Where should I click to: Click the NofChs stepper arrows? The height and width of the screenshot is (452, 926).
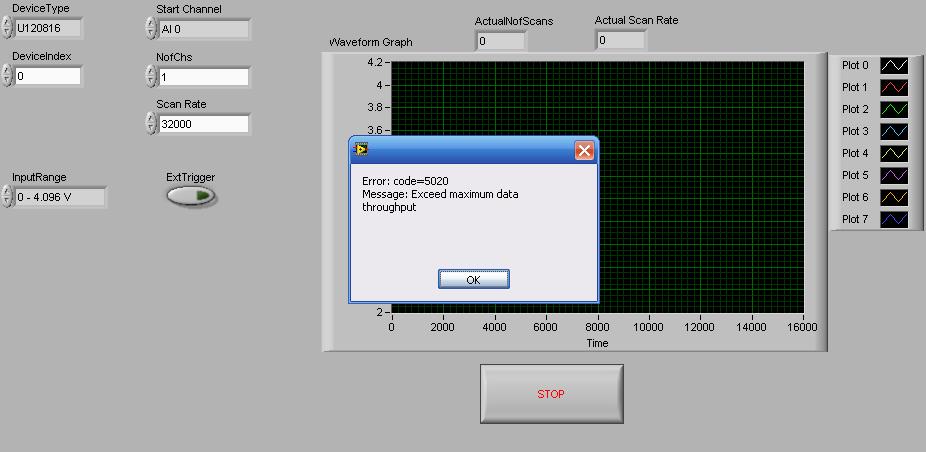[x=151, y=77]
